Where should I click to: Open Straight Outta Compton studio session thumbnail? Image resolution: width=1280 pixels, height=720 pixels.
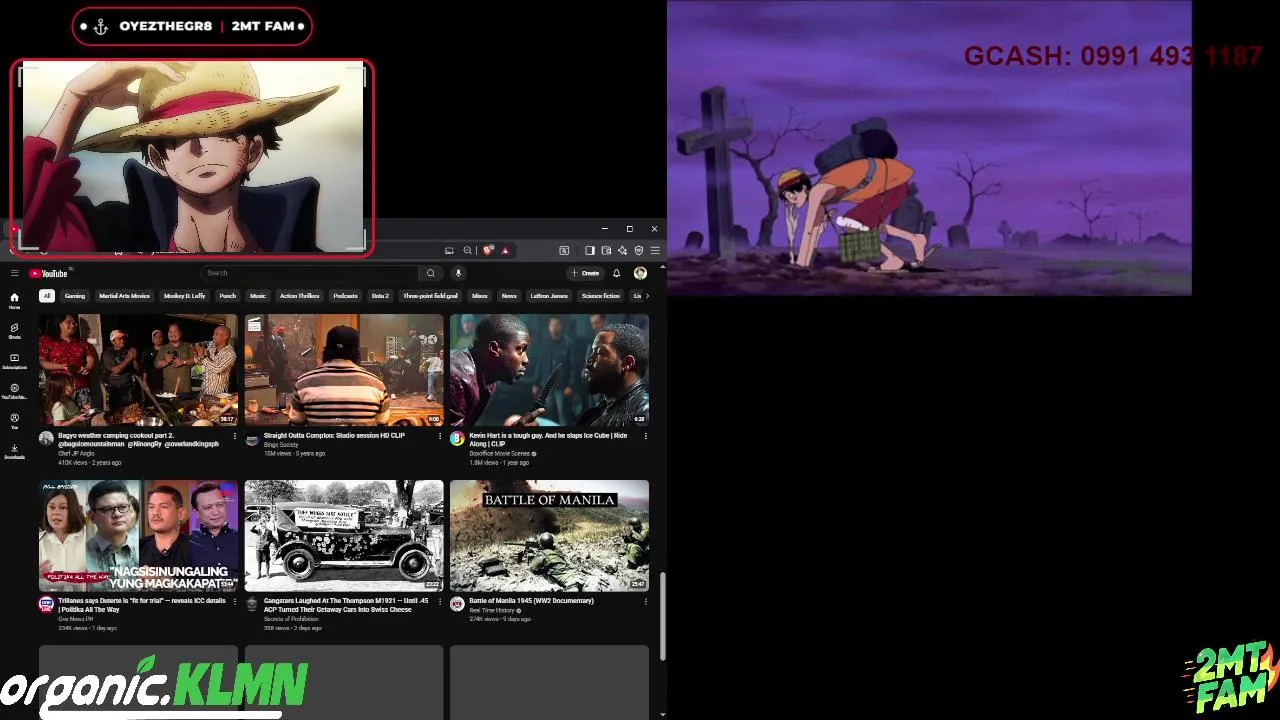(344, 370)
